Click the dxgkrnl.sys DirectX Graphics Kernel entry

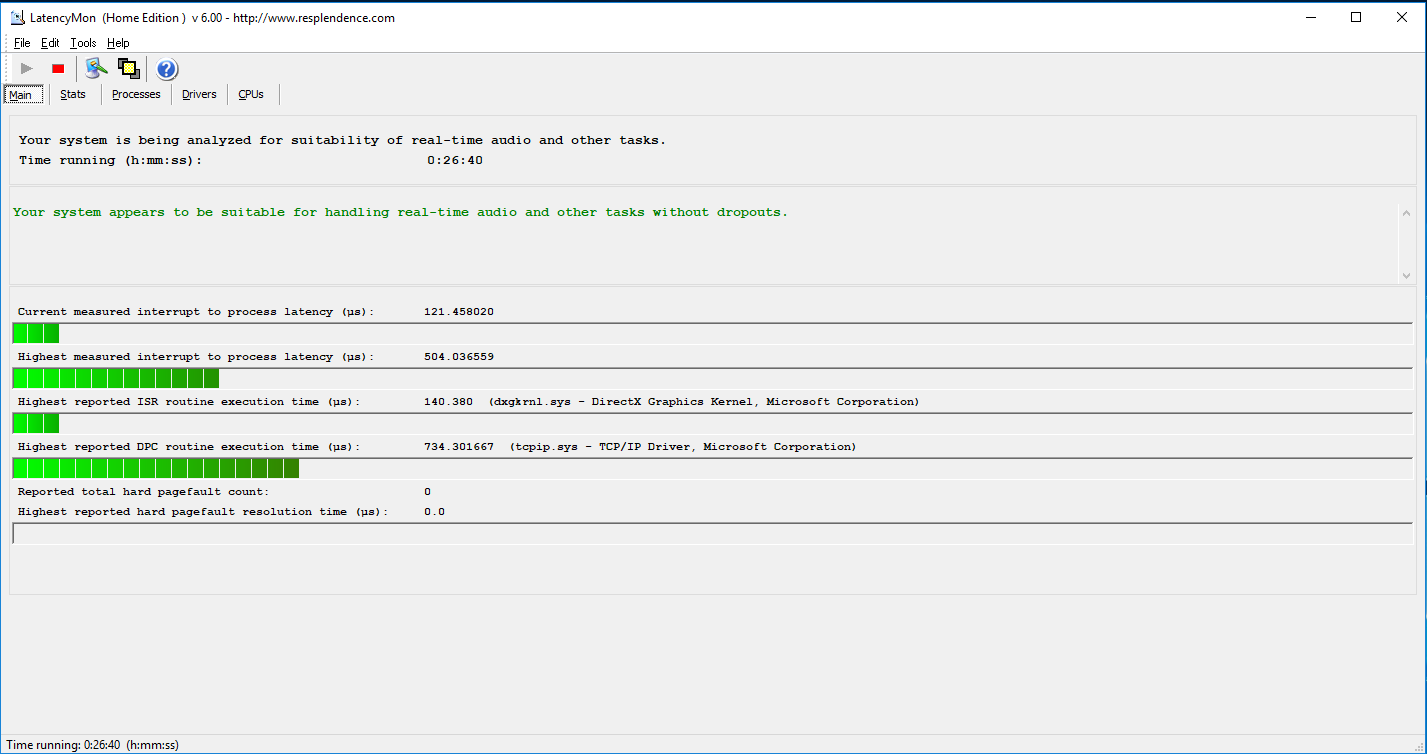(x=704, y=402)
